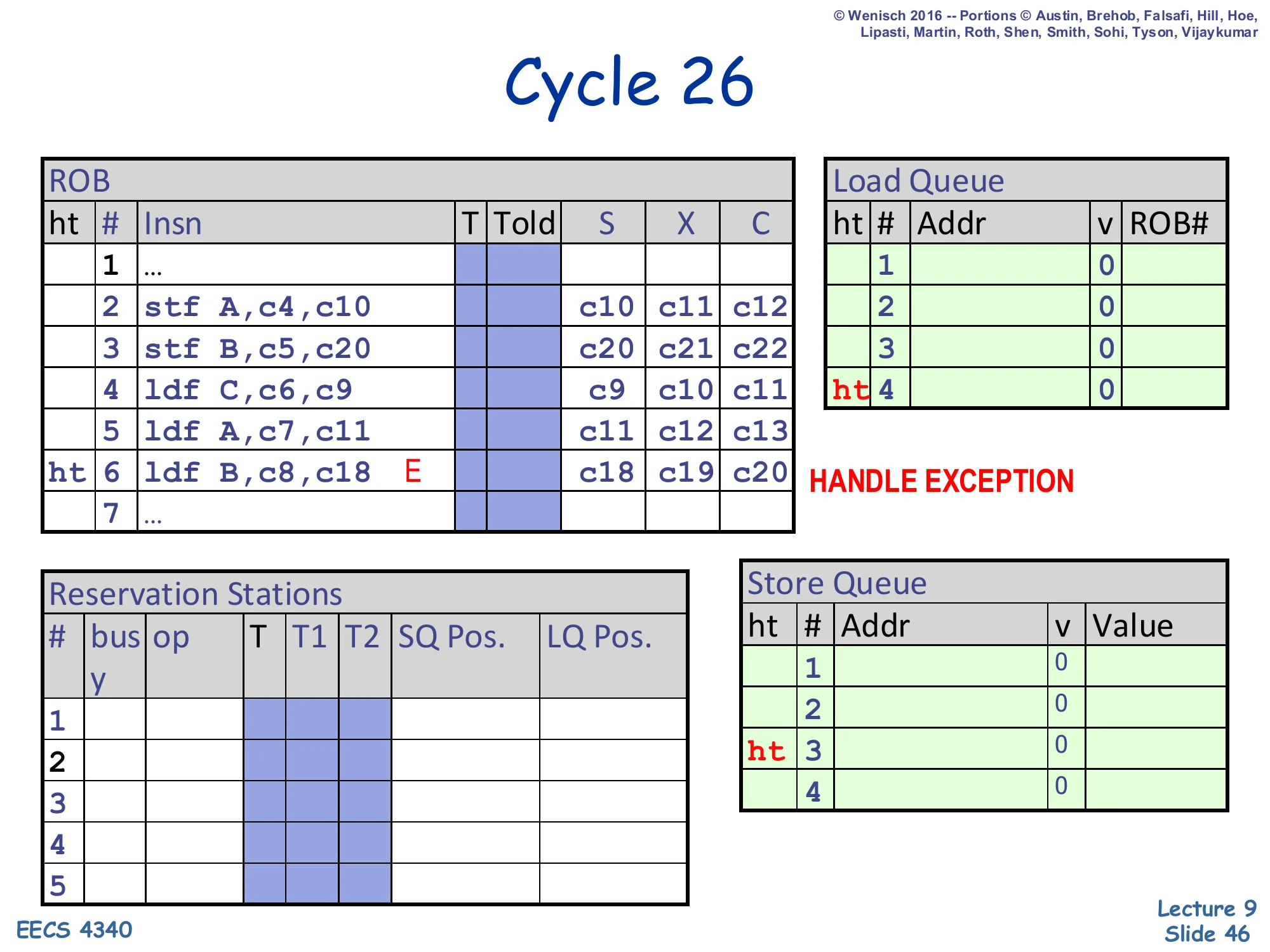The image size is (1270, 952).
Task: Click the 'Reservation Stations' table title
Action: 196,594
